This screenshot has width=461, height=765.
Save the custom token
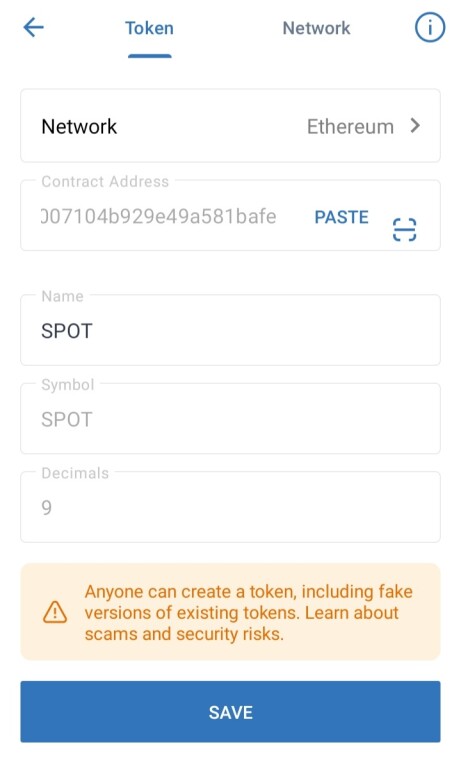[x=230, y=712]
